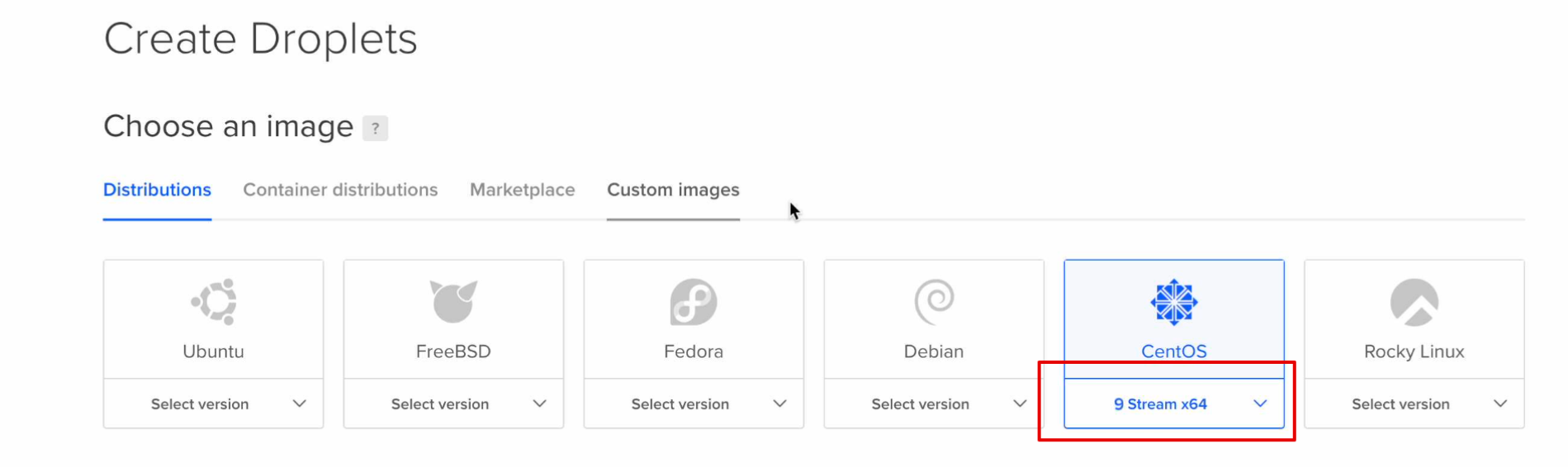The height and width of the screenshot is (467, 1568).
Task: Expand Ubuntu version dropdown
Action: 214,403
